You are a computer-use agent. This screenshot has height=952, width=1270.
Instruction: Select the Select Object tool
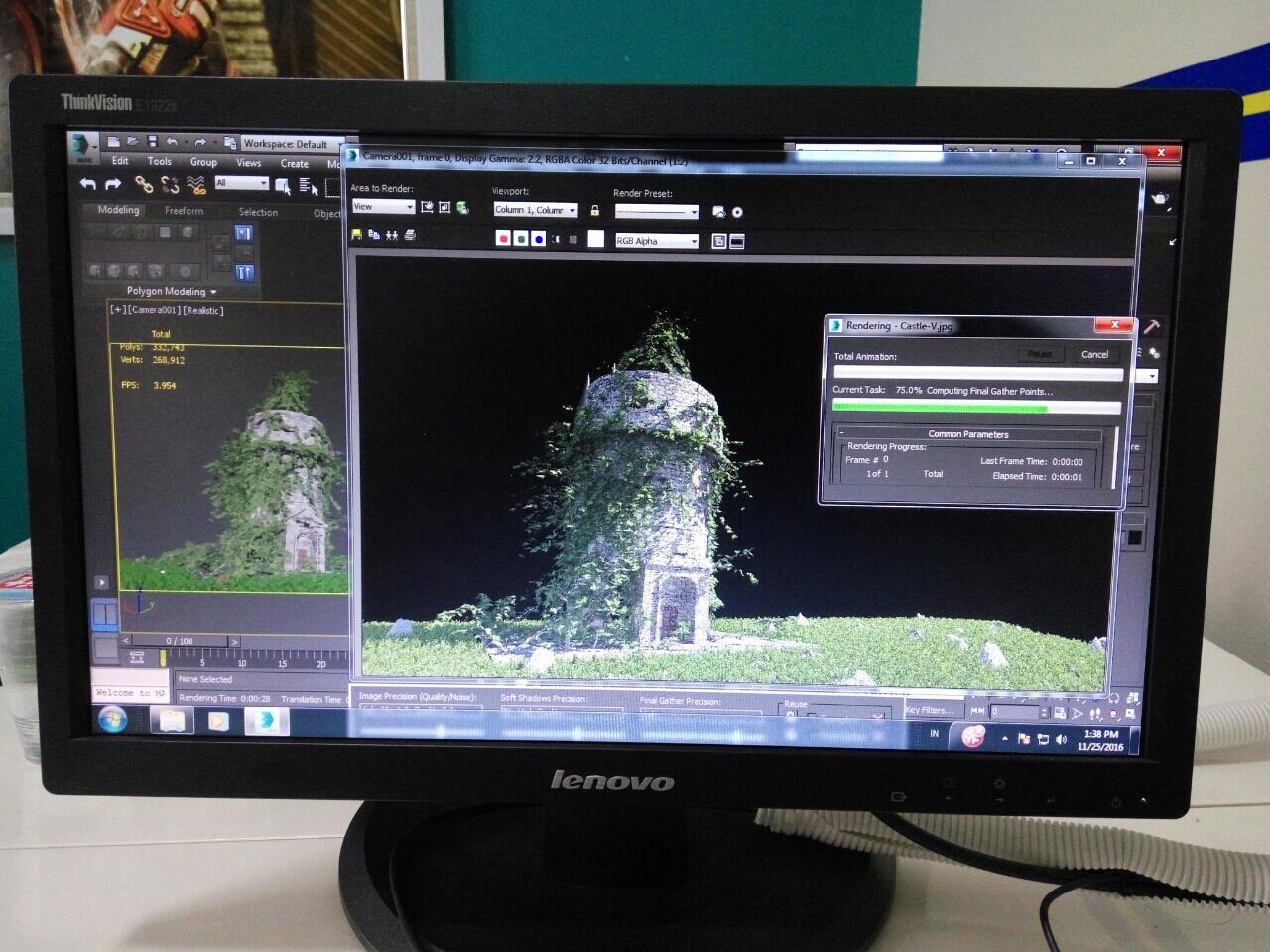click(283, 185)
